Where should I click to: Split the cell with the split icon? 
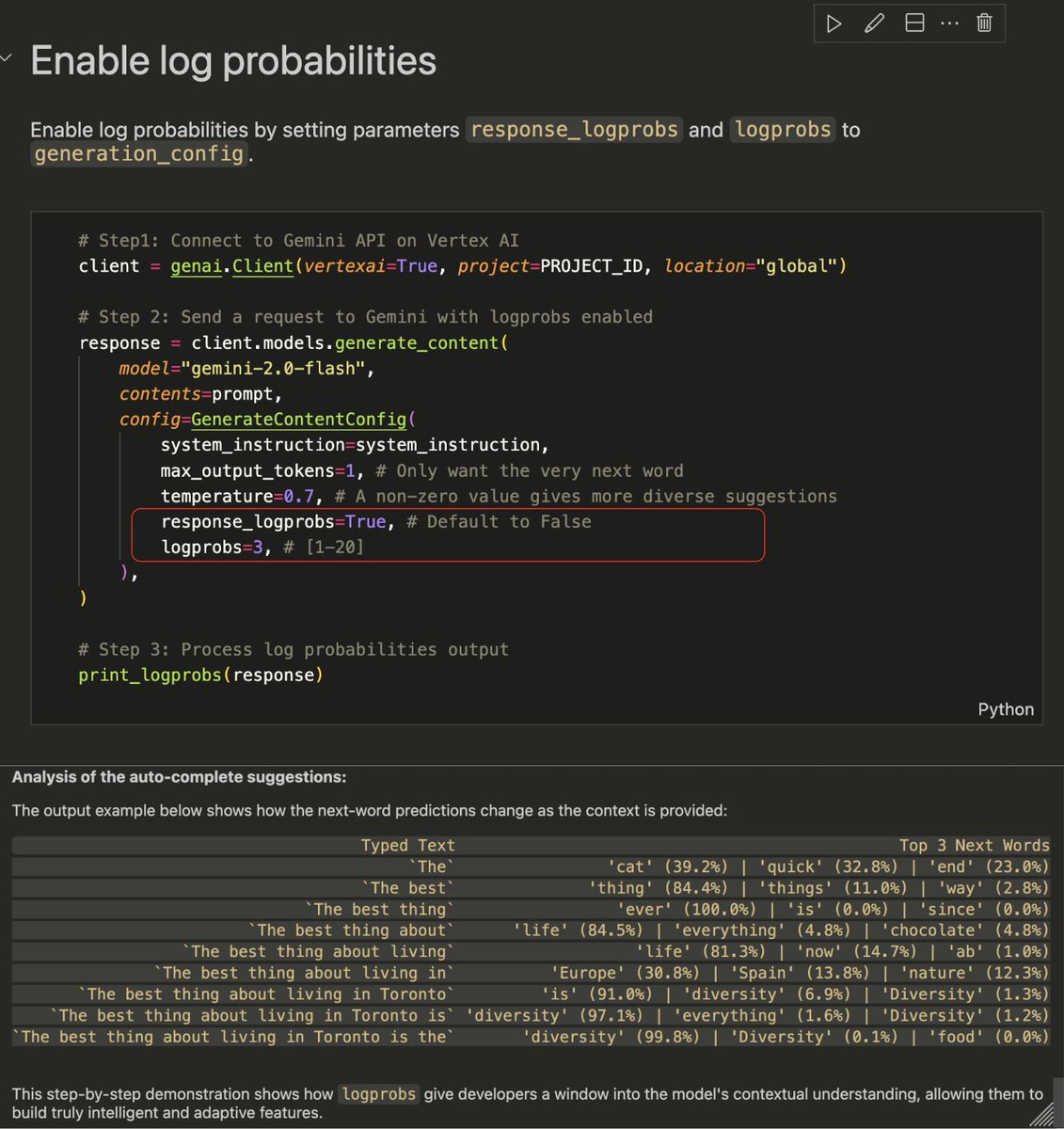point(914,24)
